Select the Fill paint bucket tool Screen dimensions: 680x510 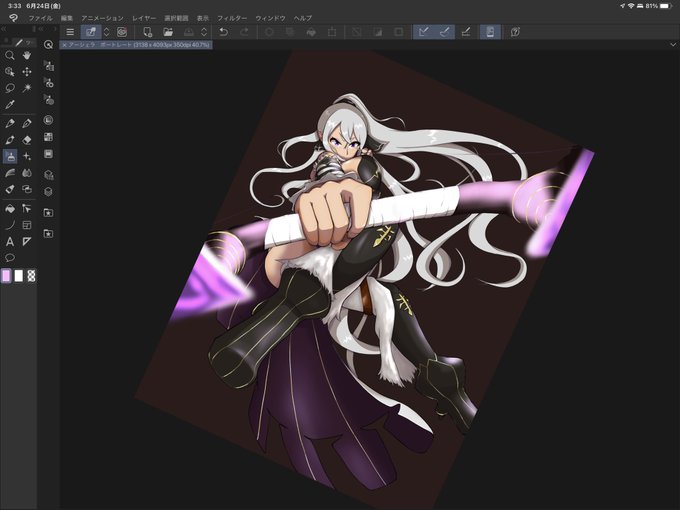[x=10, y=209]
